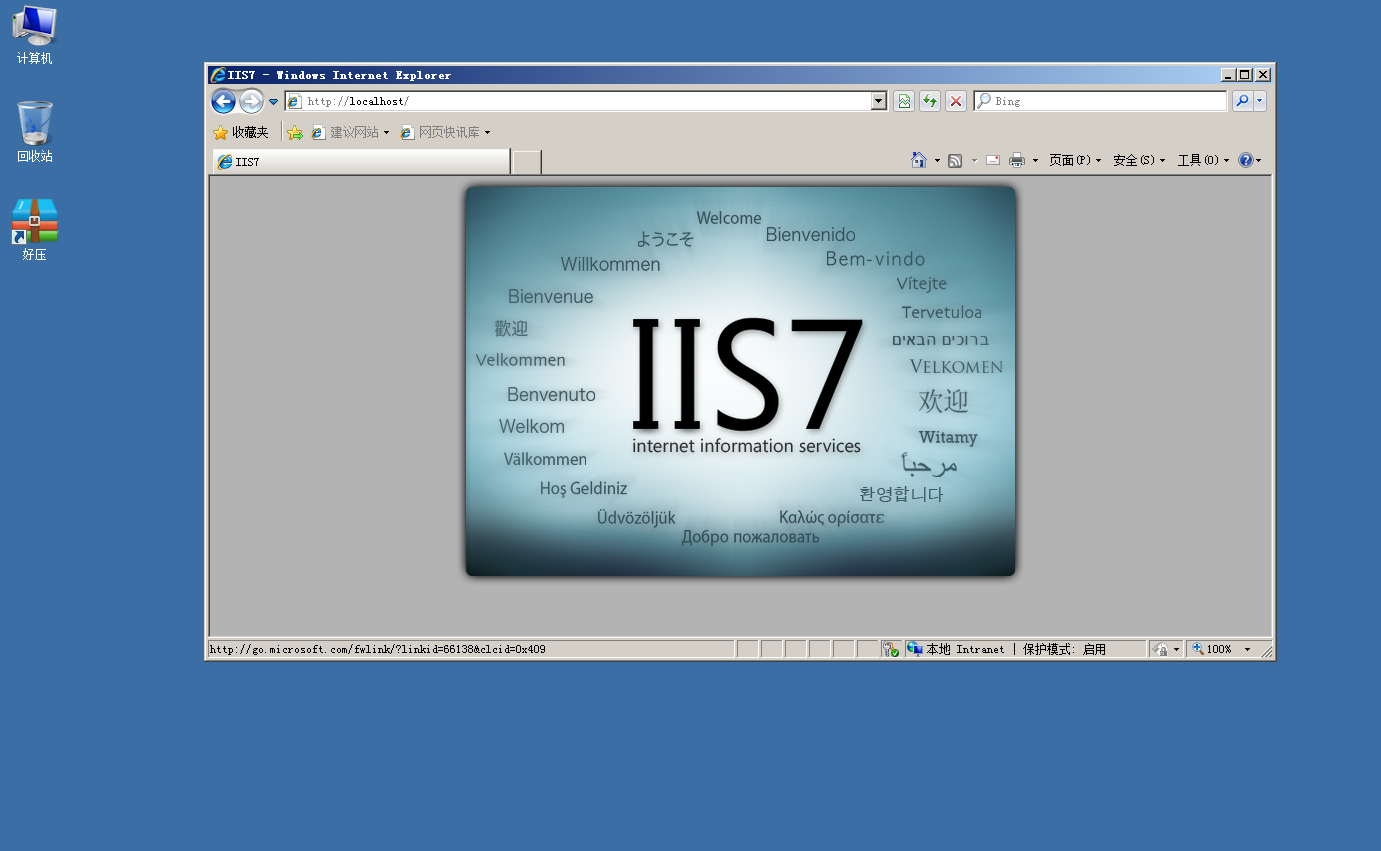Click the 本地 Intranet security zone indicator
This screenshot has height=851, width=1381.
tap(1024, 649)
